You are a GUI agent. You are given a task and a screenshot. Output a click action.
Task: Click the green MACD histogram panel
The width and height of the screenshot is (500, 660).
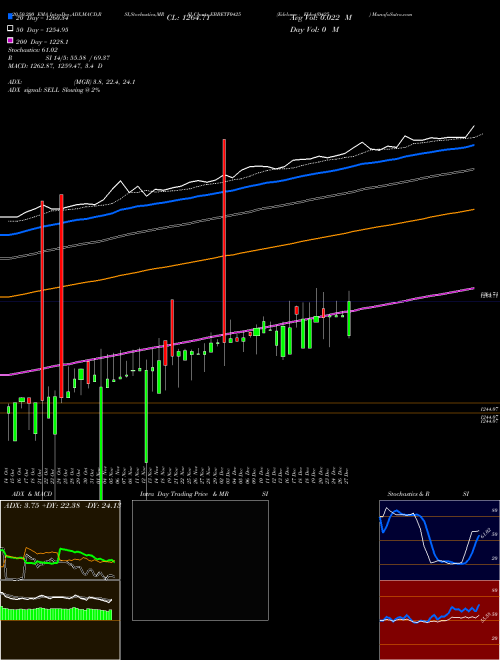point(60,620)
